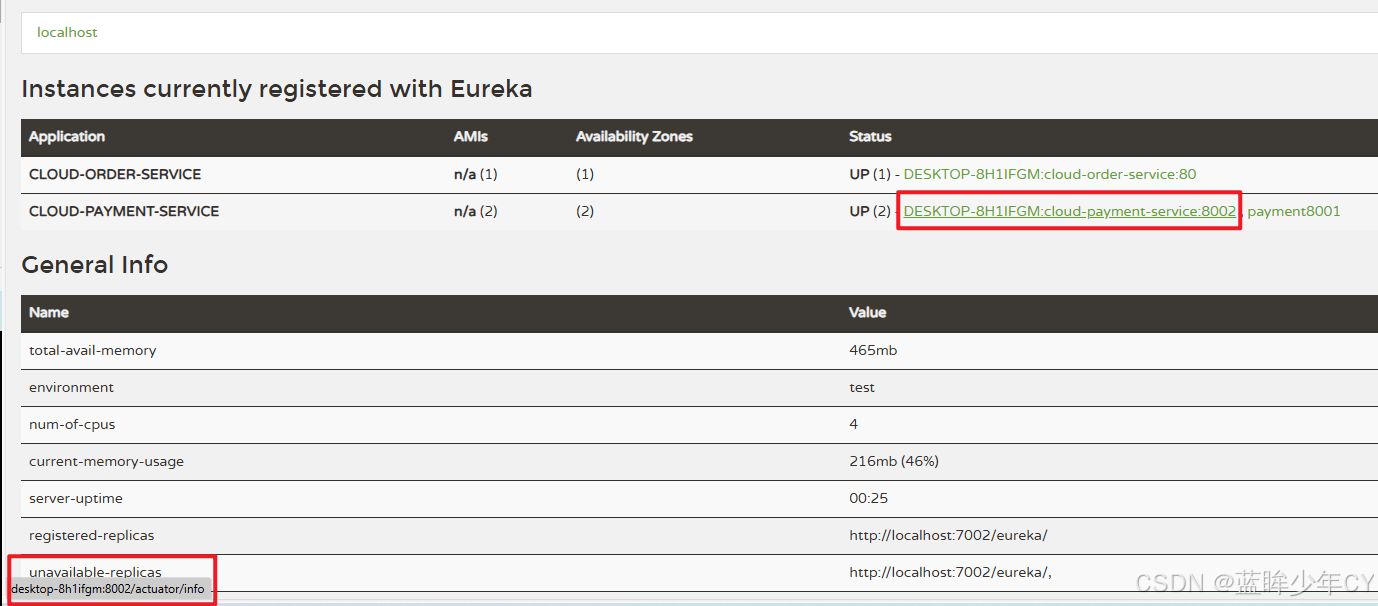The height and width of the screenshot is (606, 1378).
Task: Select the 465mb memory value
Action: pos(873,350)
